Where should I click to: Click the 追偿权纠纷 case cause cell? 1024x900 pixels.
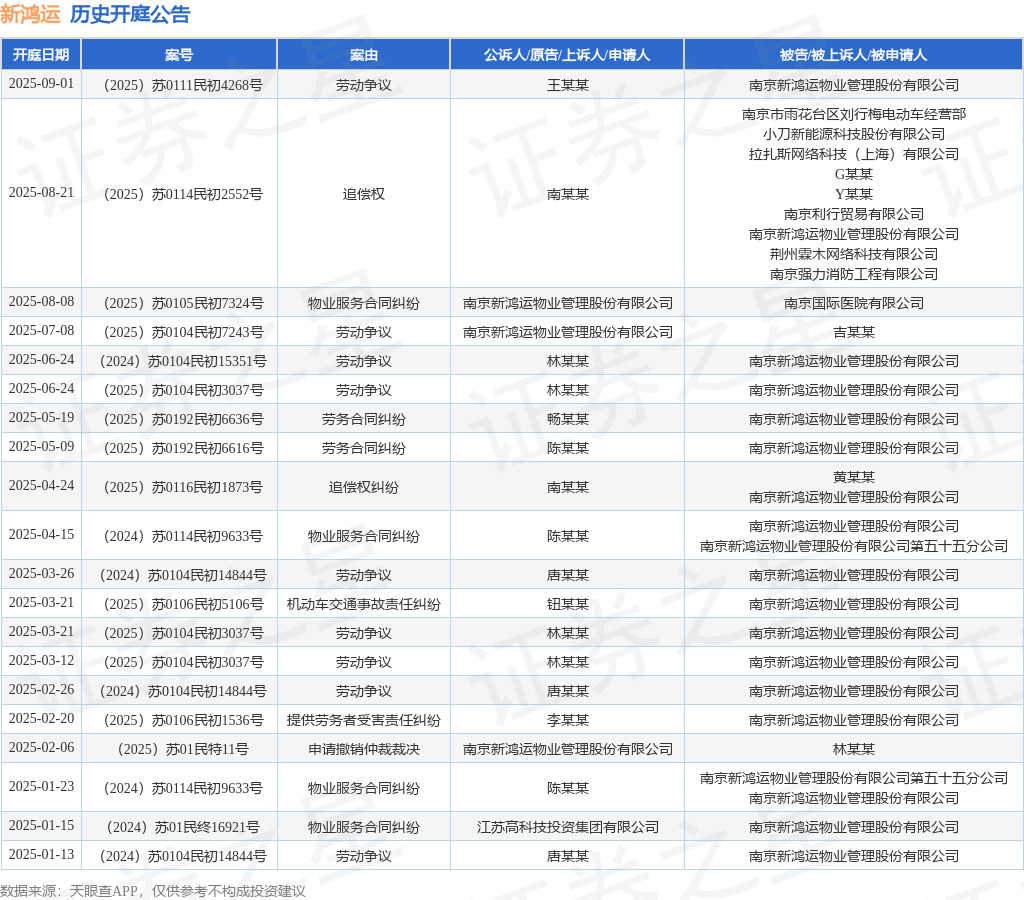364,487
